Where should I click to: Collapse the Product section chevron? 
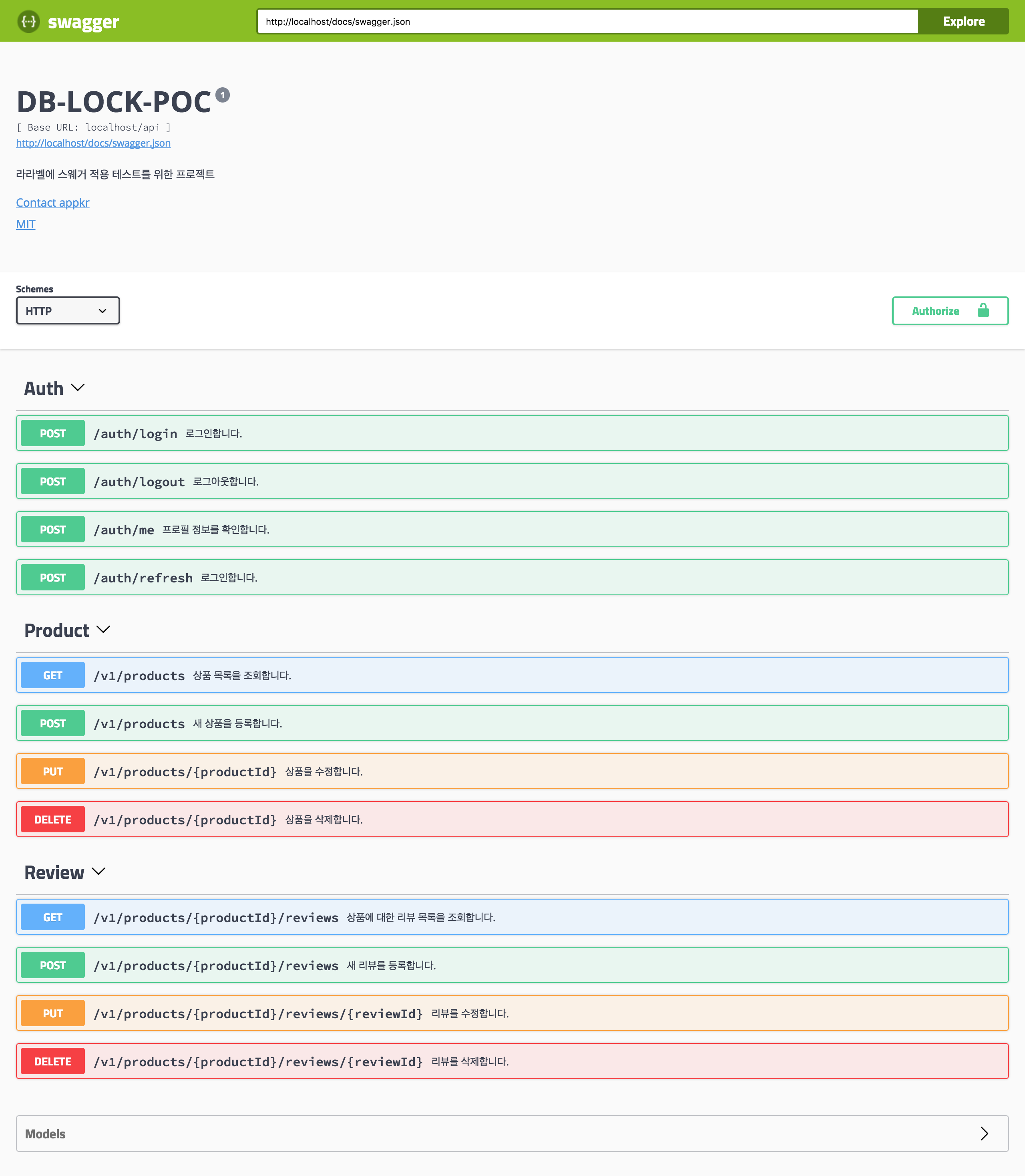point(104,630)
